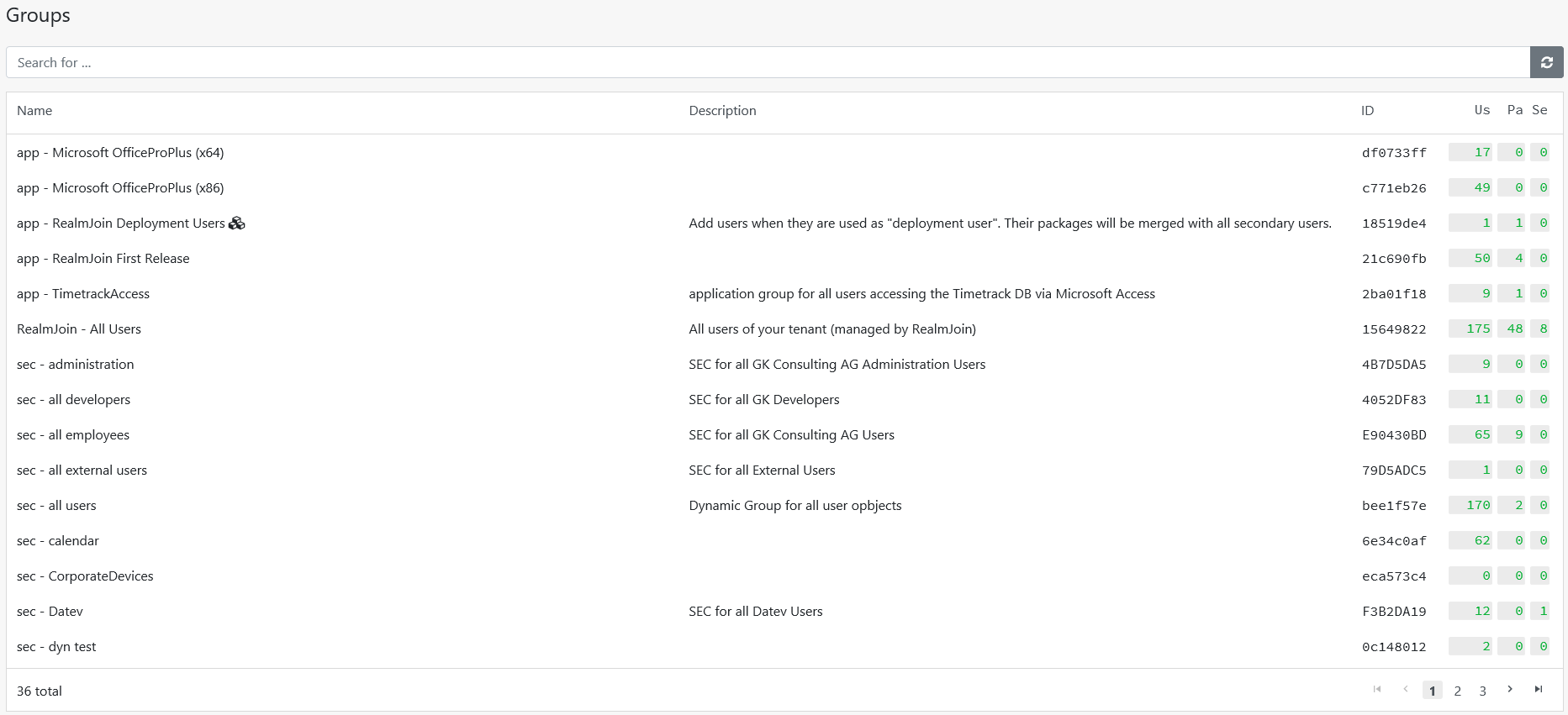Click user count 50 for RealmJoin First Release
The image size is (1568, 715).
pyautogui.click(x=1470, y=259)
